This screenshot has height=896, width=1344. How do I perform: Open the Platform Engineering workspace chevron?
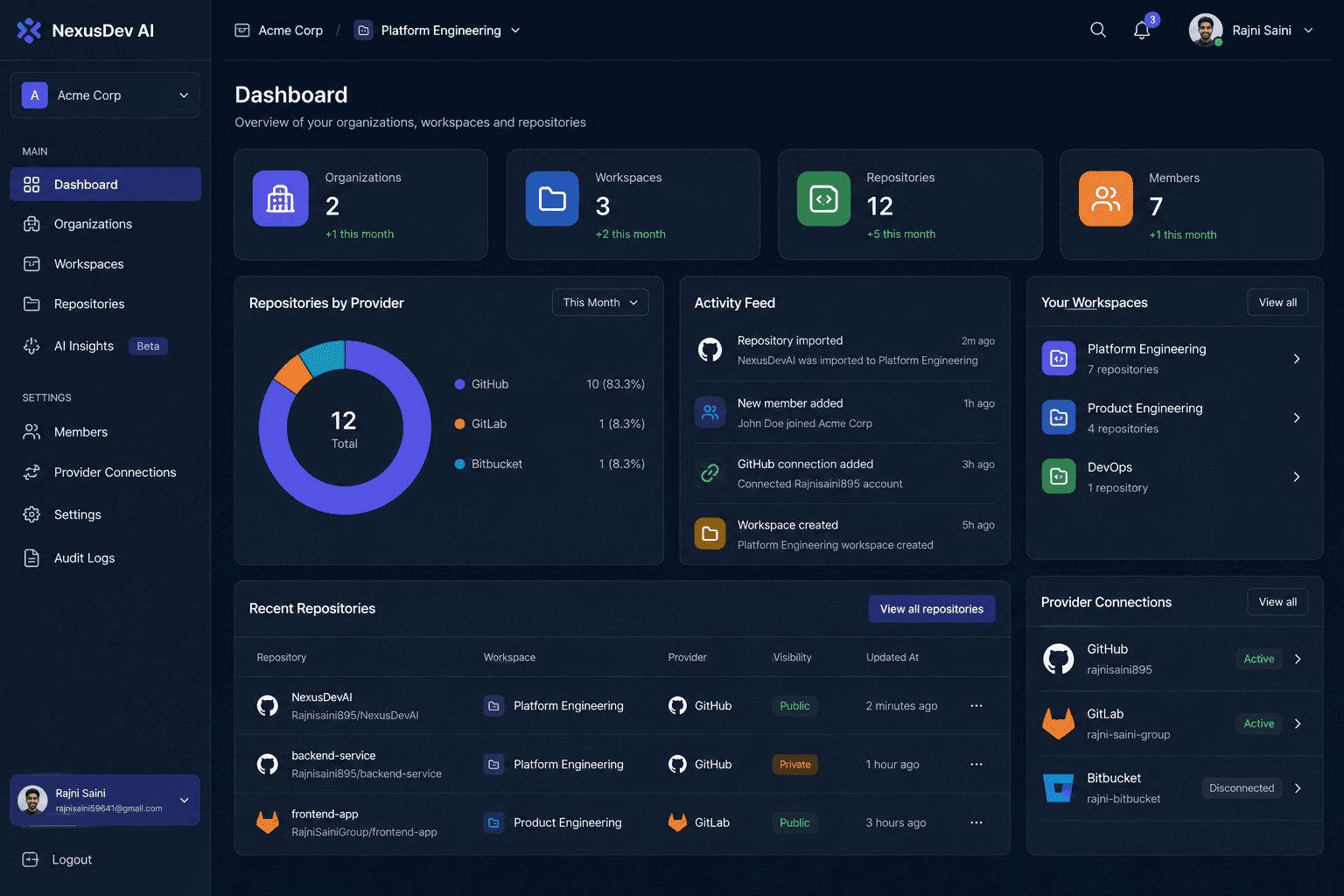[1297, 359]
